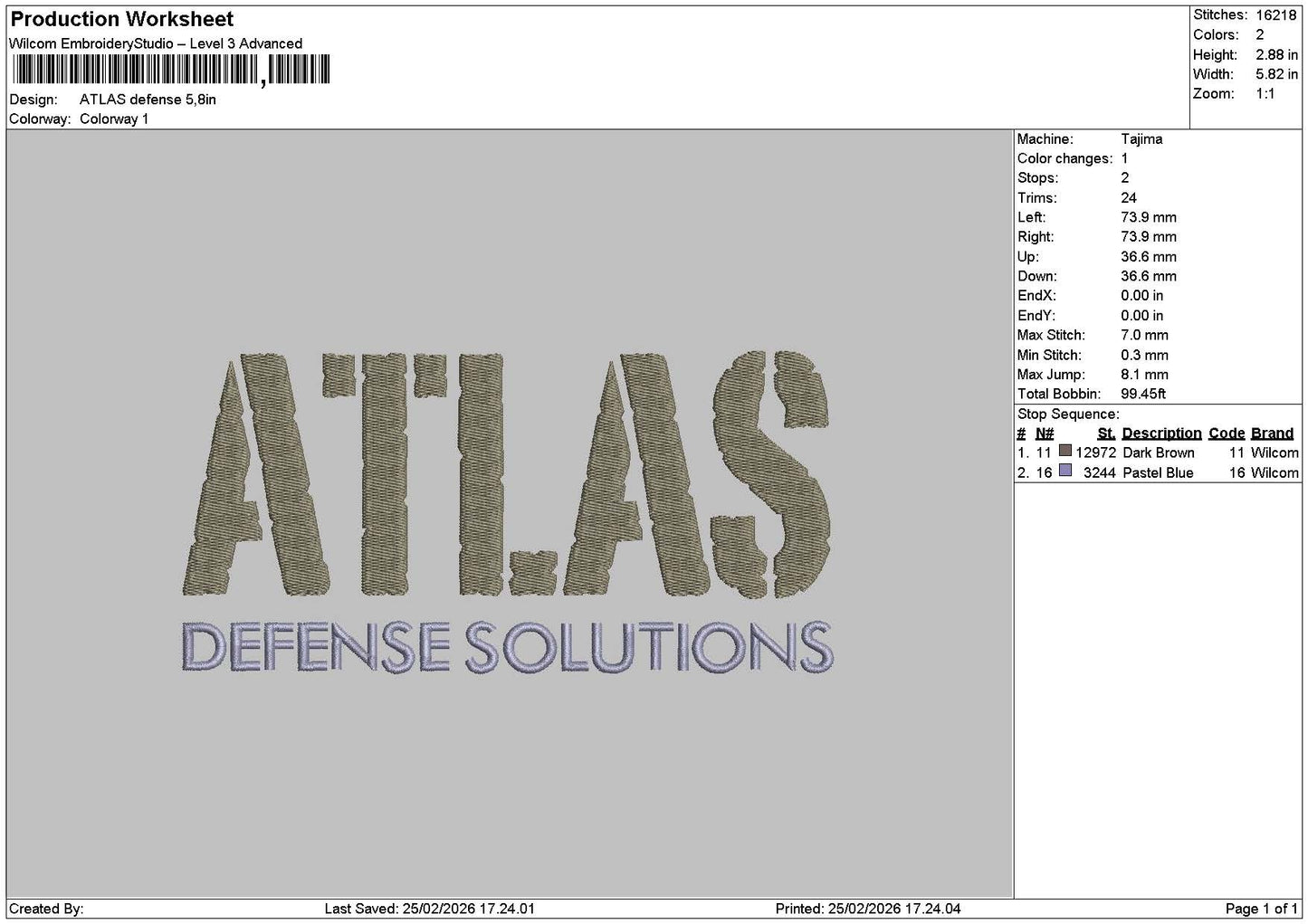The image size is (1308, 924).
Task: Click the EndX value 0.00 in
Action: point(1142,296)
